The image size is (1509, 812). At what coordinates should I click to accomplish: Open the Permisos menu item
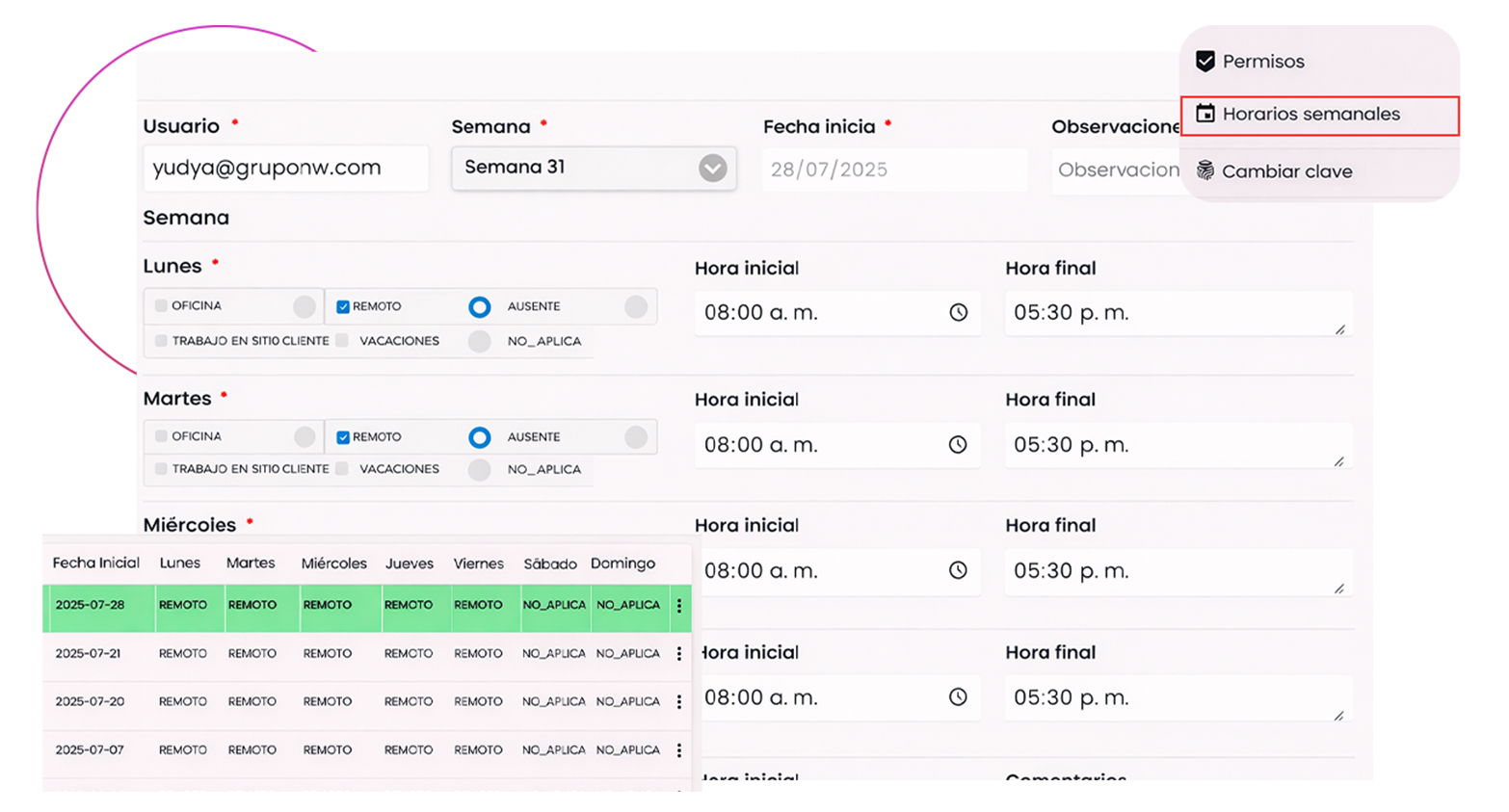coord(1262,62)
